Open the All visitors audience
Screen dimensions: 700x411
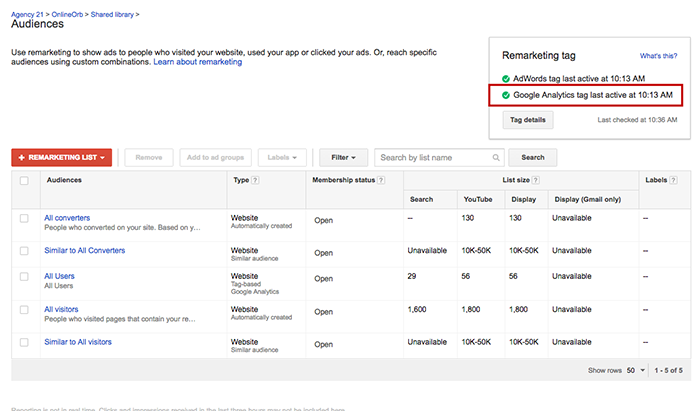(61, 309)
